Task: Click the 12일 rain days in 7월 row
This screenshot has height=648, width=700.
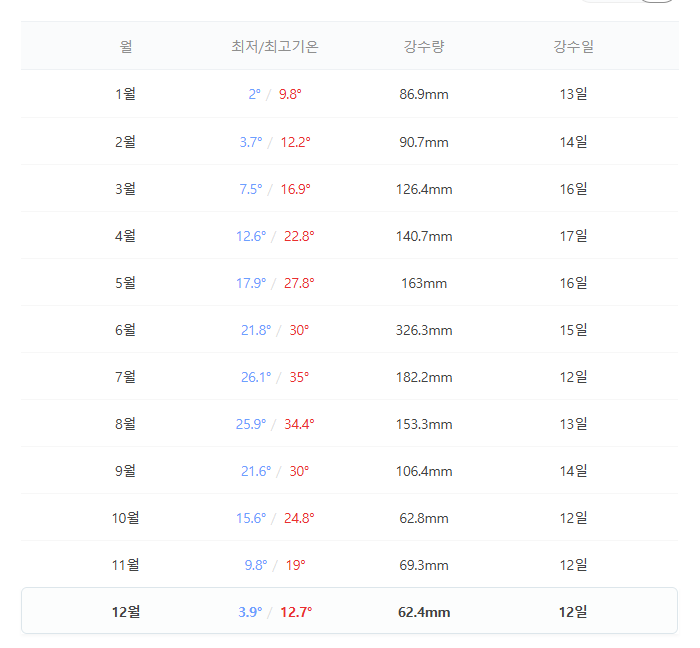Action: click(573, 377)
